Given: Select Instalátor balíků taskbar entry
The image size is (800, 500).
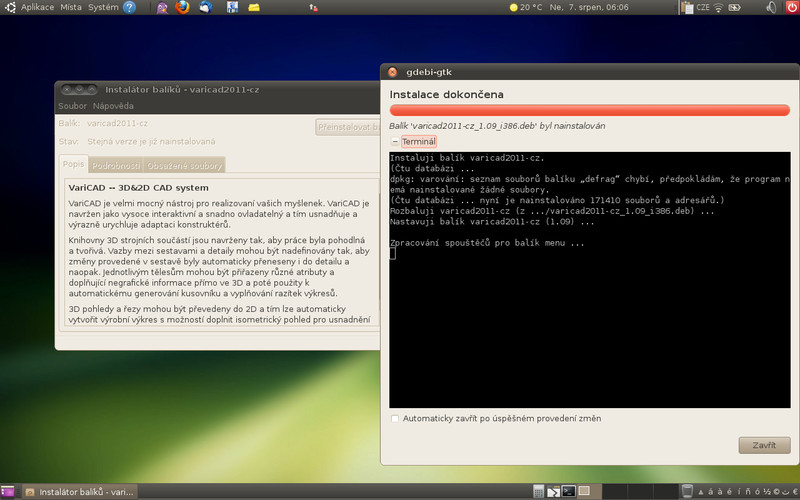Looking at the screenshot, I should click(x=80, y=492).
